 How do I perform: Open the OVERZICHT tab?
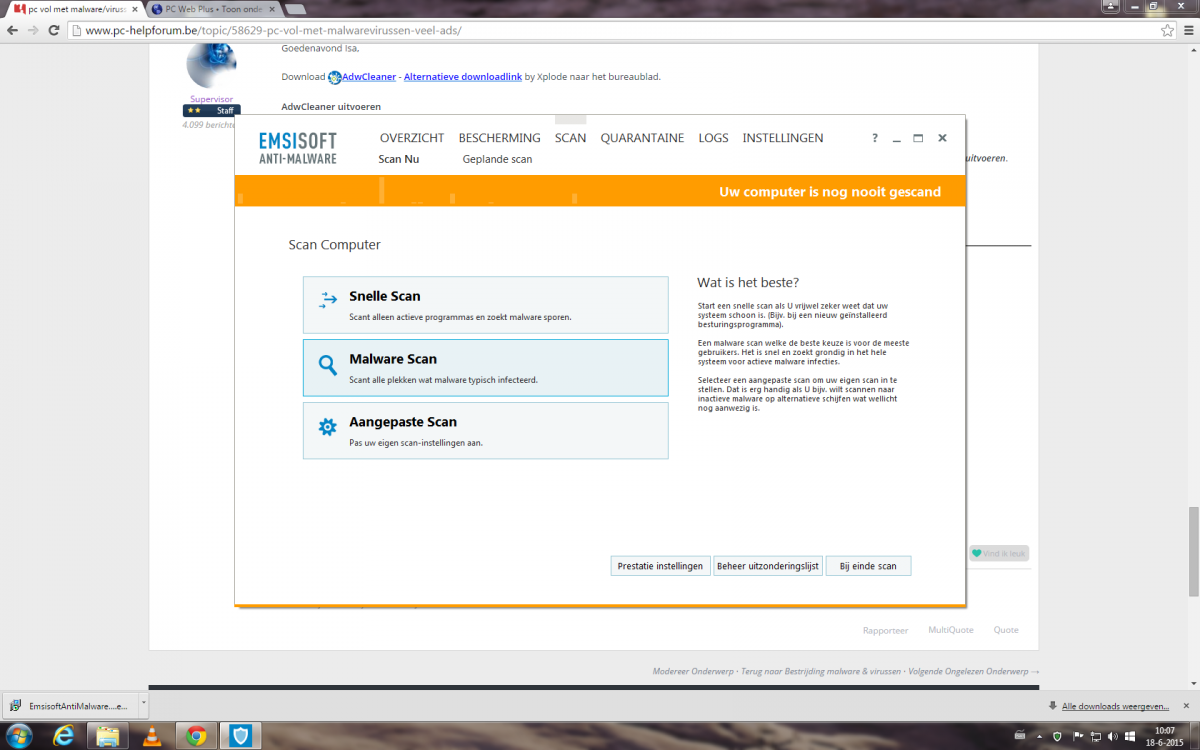point(412,138)
